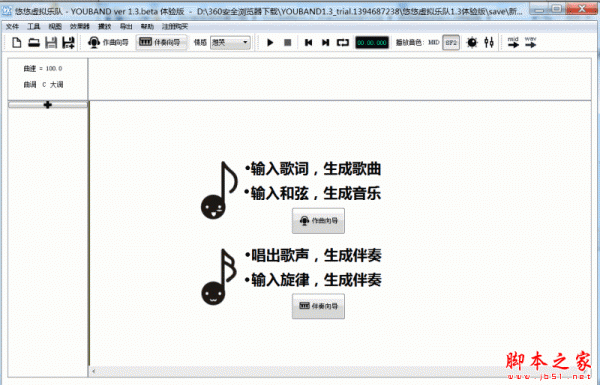The image size is (600, 385).
Task: Open the 注册购买 menu
Action: pyautogui.click(x=175, y=26)
